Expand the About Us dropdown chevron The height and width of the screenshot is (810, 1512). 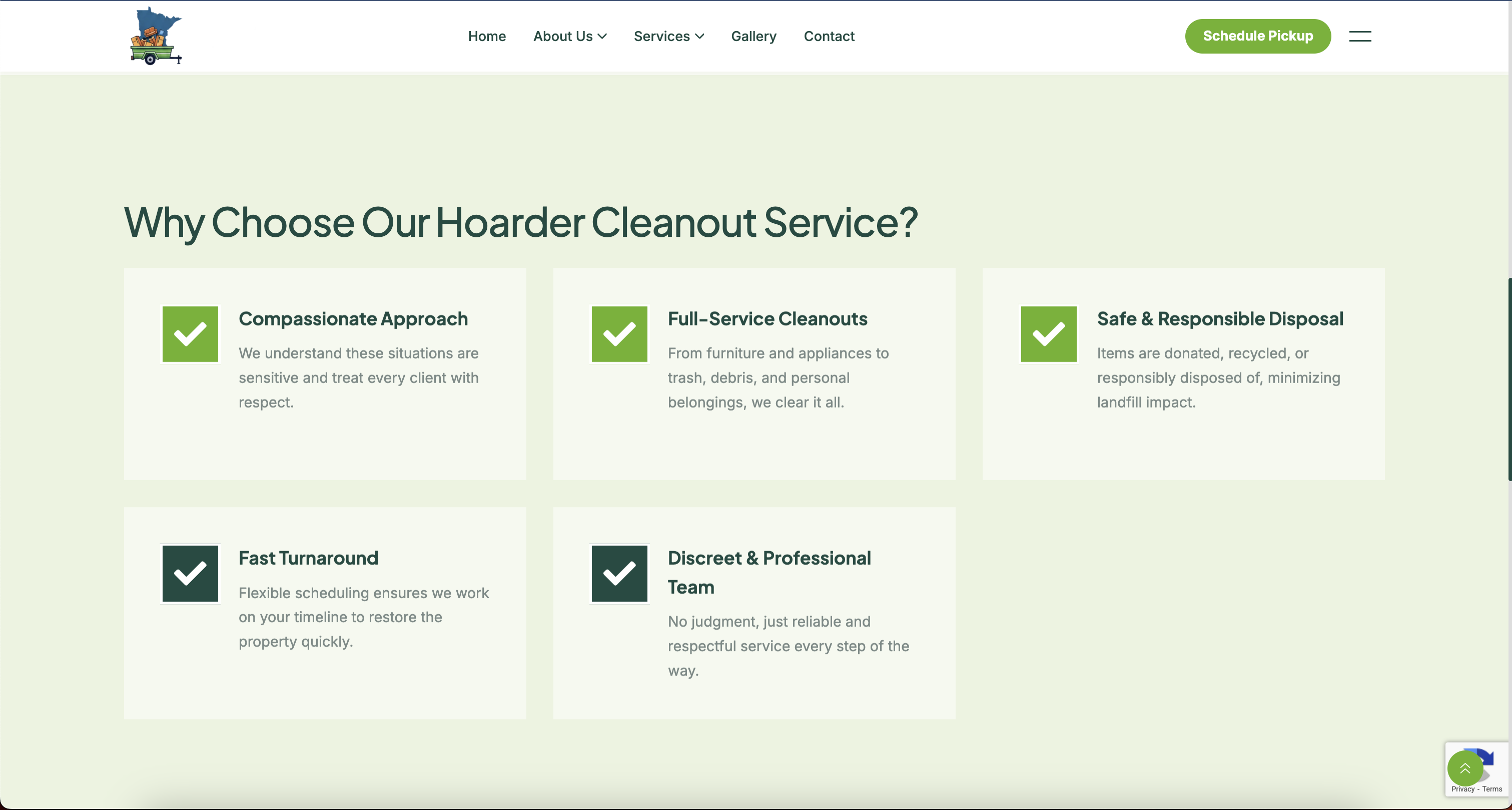(602, 37)
